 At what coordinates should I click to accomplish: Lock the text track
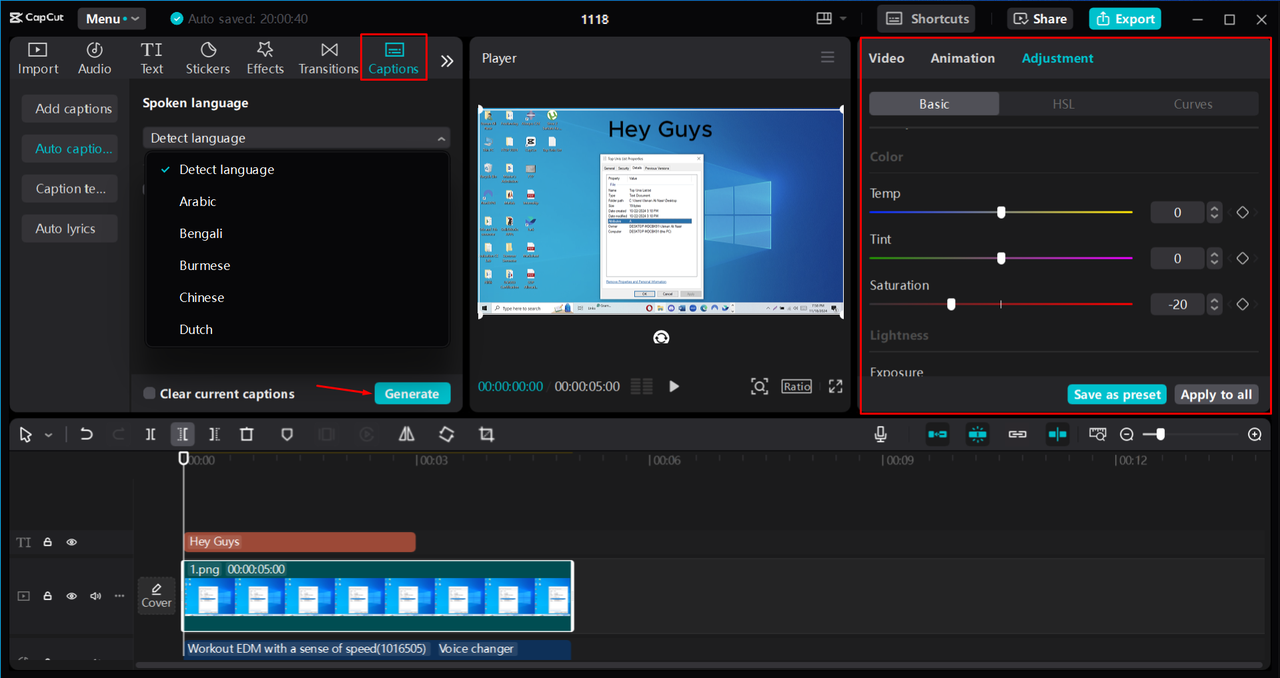click(x=47, y=542)
